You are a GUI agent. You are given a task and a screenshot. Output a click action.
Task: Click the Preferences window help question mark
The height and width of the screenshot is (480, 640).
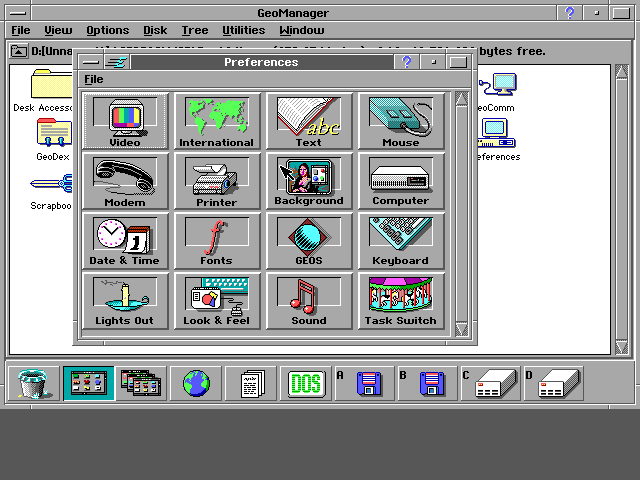[406, 62]
